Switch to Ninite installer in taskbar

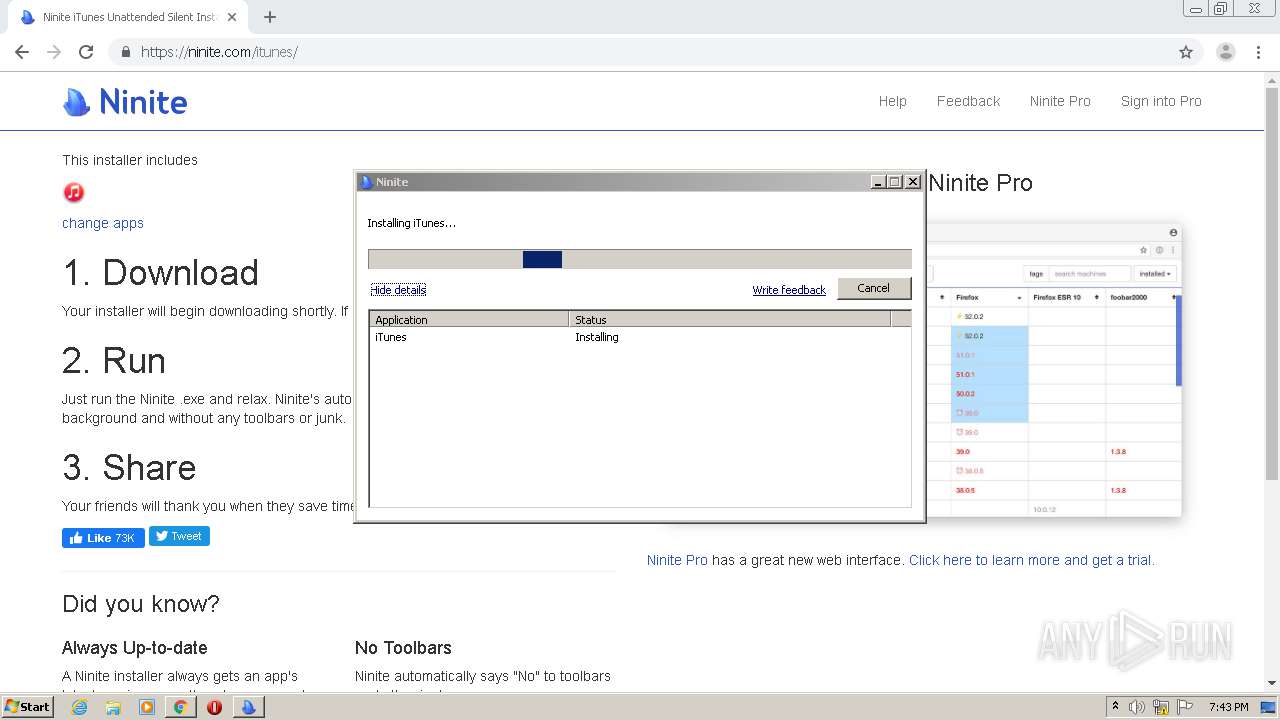coord(248,707)
